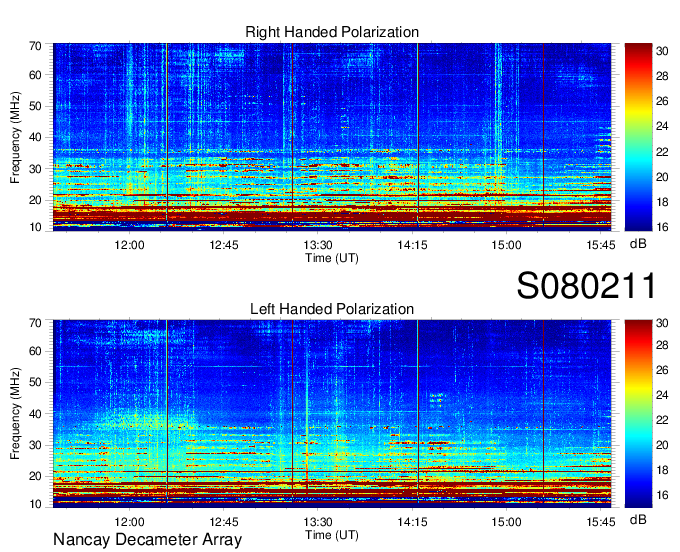Click the 15:45 tick under Left Handed plot
Image resolution: width=680 pixels, height=552 pixels.
(601, 522)
